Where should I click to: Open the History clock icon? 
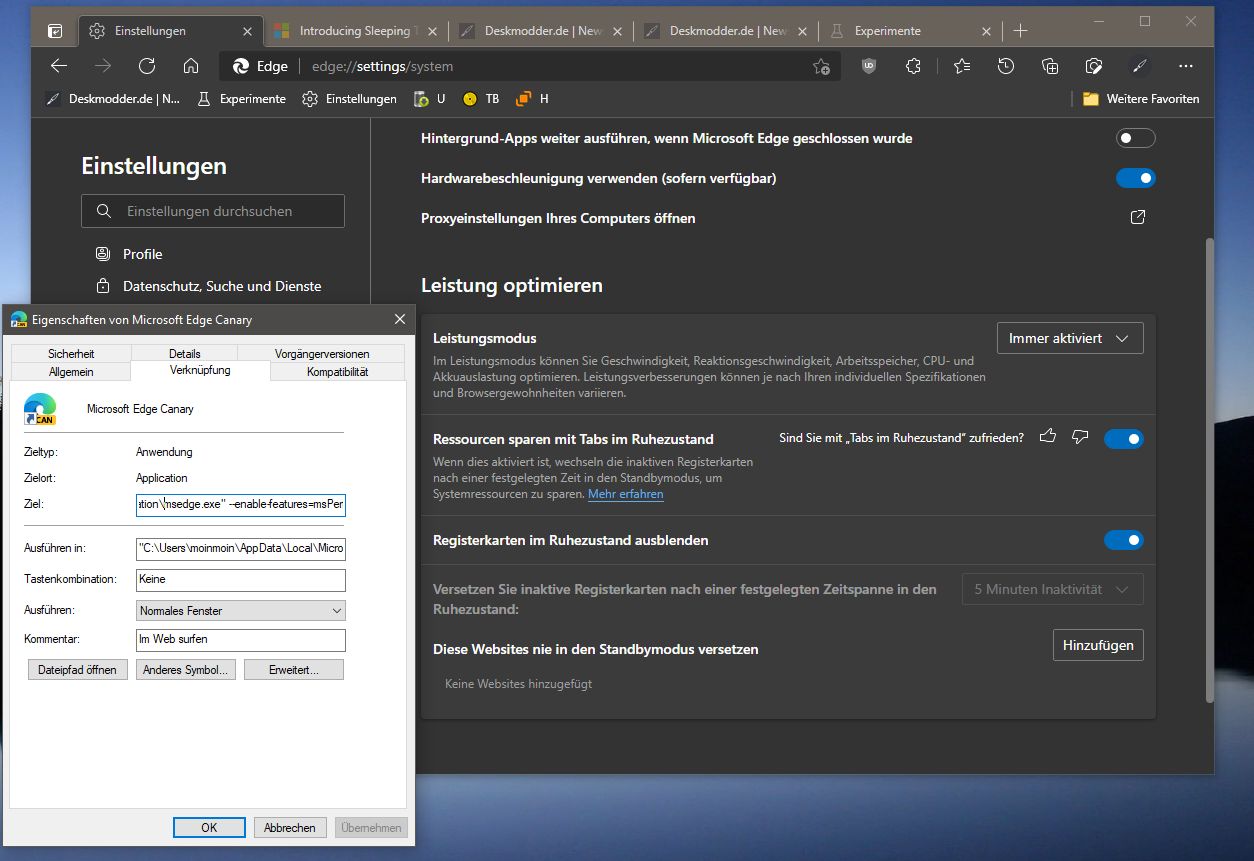point(1006,66)
